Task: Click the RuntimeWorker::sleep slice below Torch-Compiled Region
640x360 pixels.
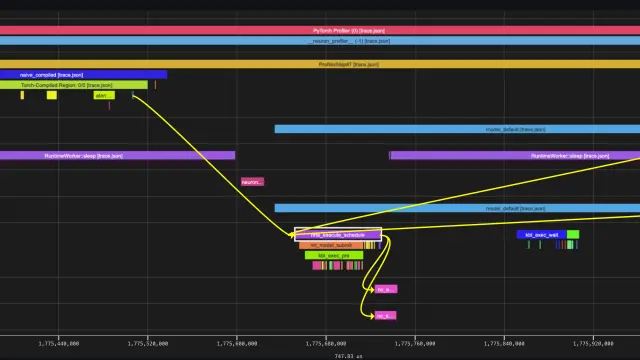Action: [x=118, y=156]
